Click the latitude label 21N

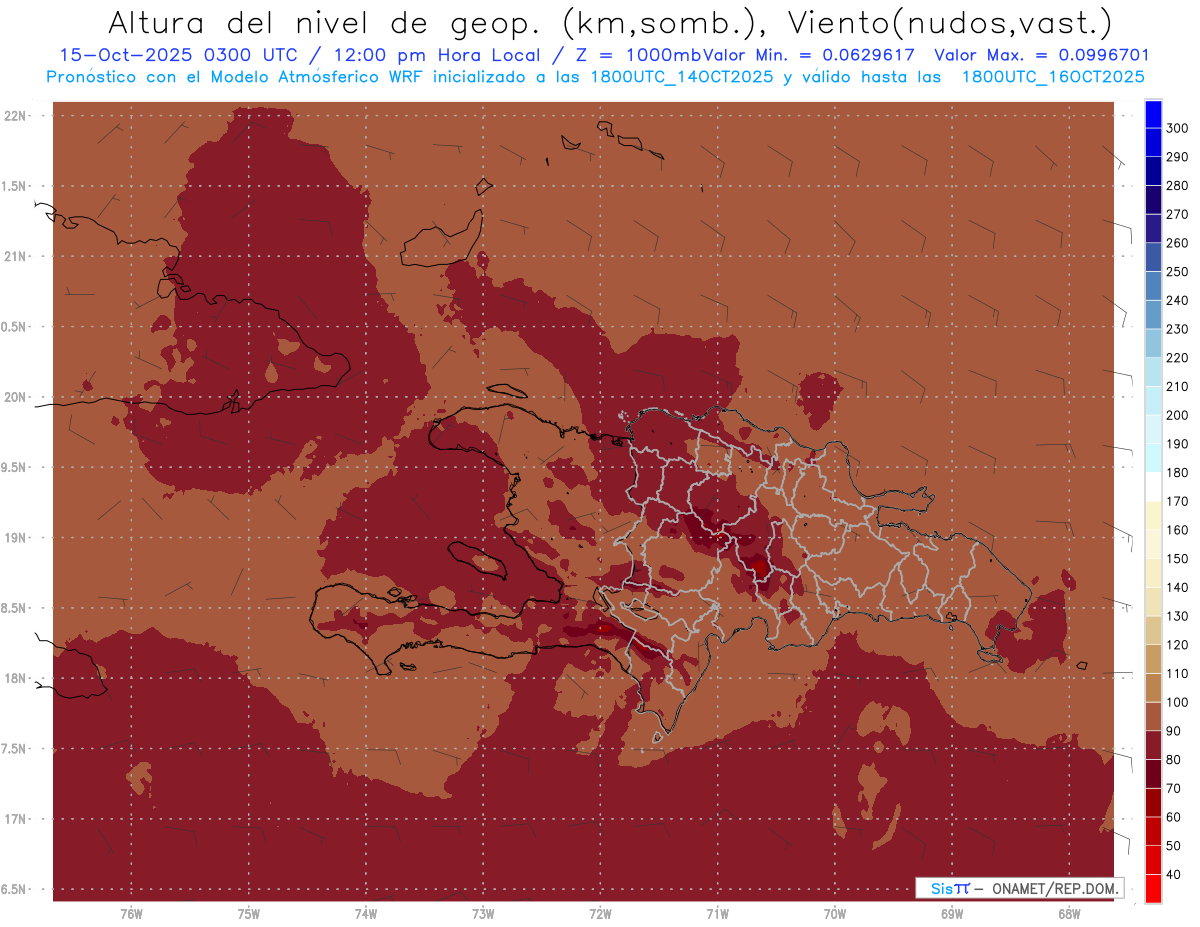[16, 257]
